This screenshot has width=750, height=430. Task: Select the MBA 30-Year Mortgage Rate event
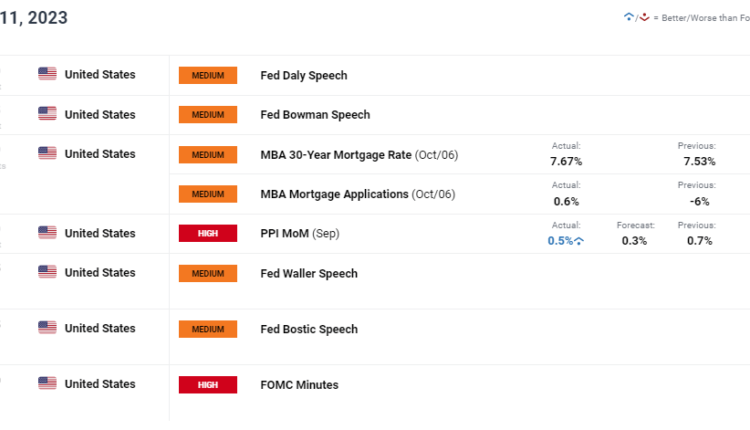(336, 154)
